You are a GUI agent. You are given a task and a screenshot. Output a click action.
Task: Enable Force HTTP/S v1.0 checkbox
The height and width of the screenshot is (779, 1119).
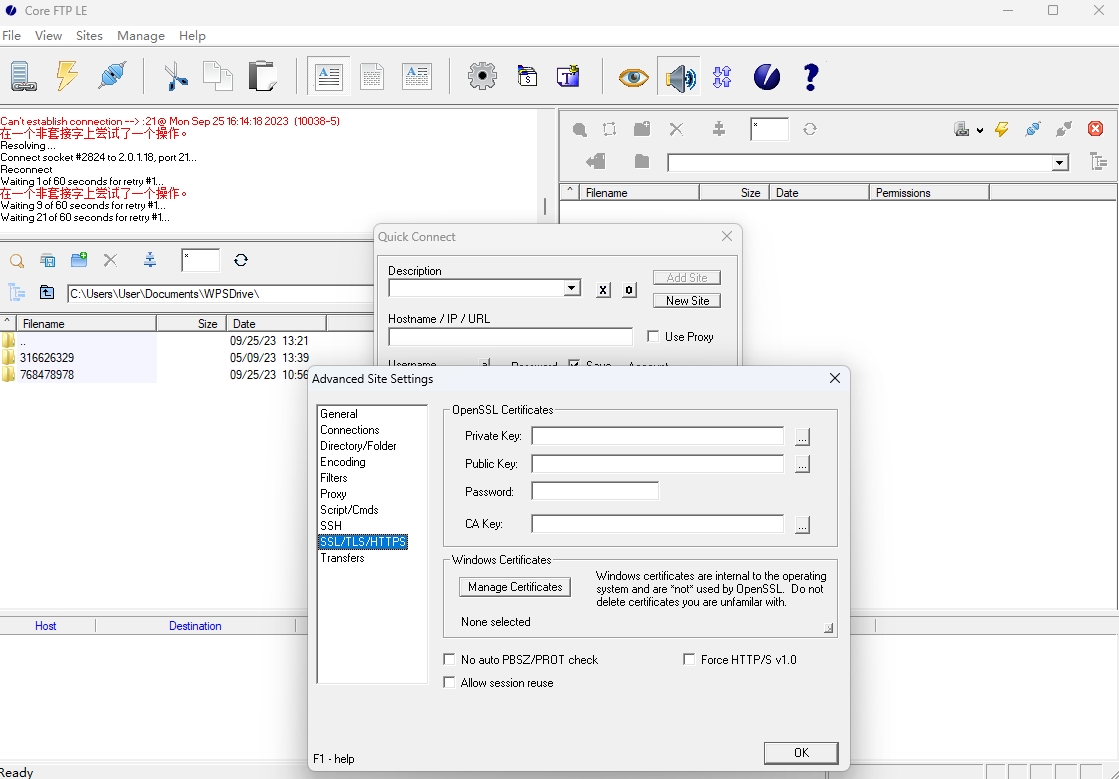coord(689,659)
